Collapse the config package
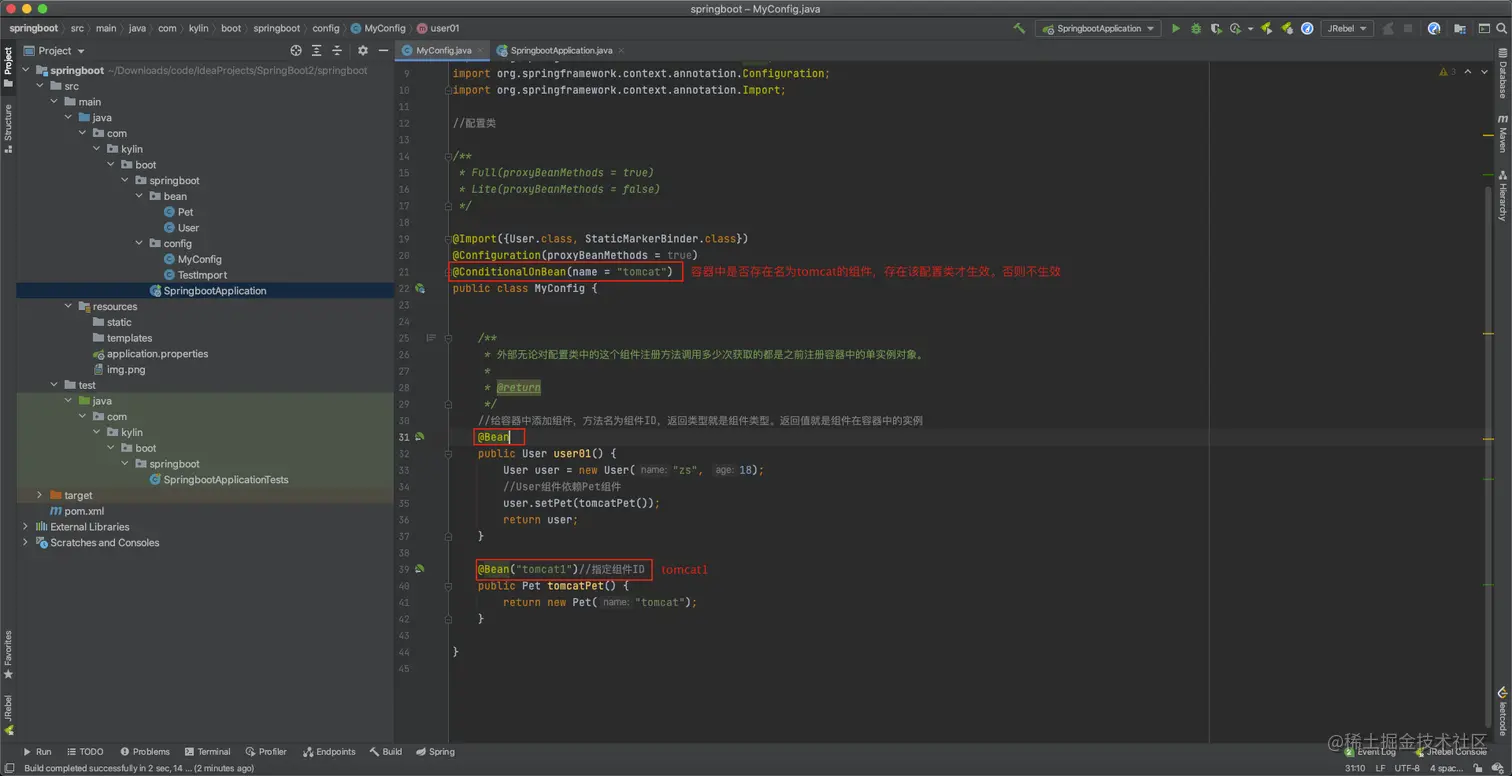This screenshot has height=776, width=1512. (139, 243)
